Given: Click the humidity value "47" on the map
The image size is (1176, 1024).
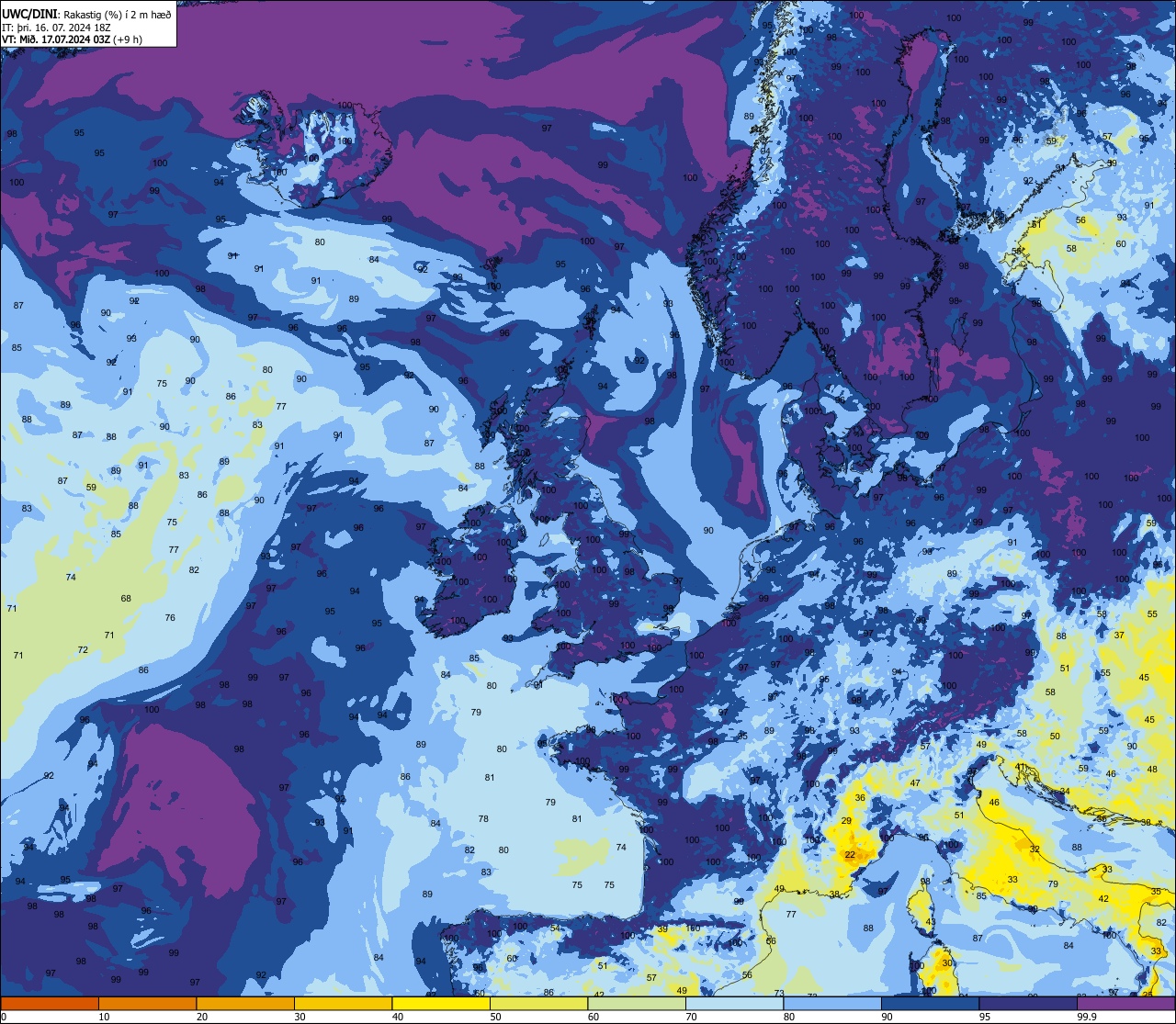Looking at the screenshot, I should tap(914, 783).
